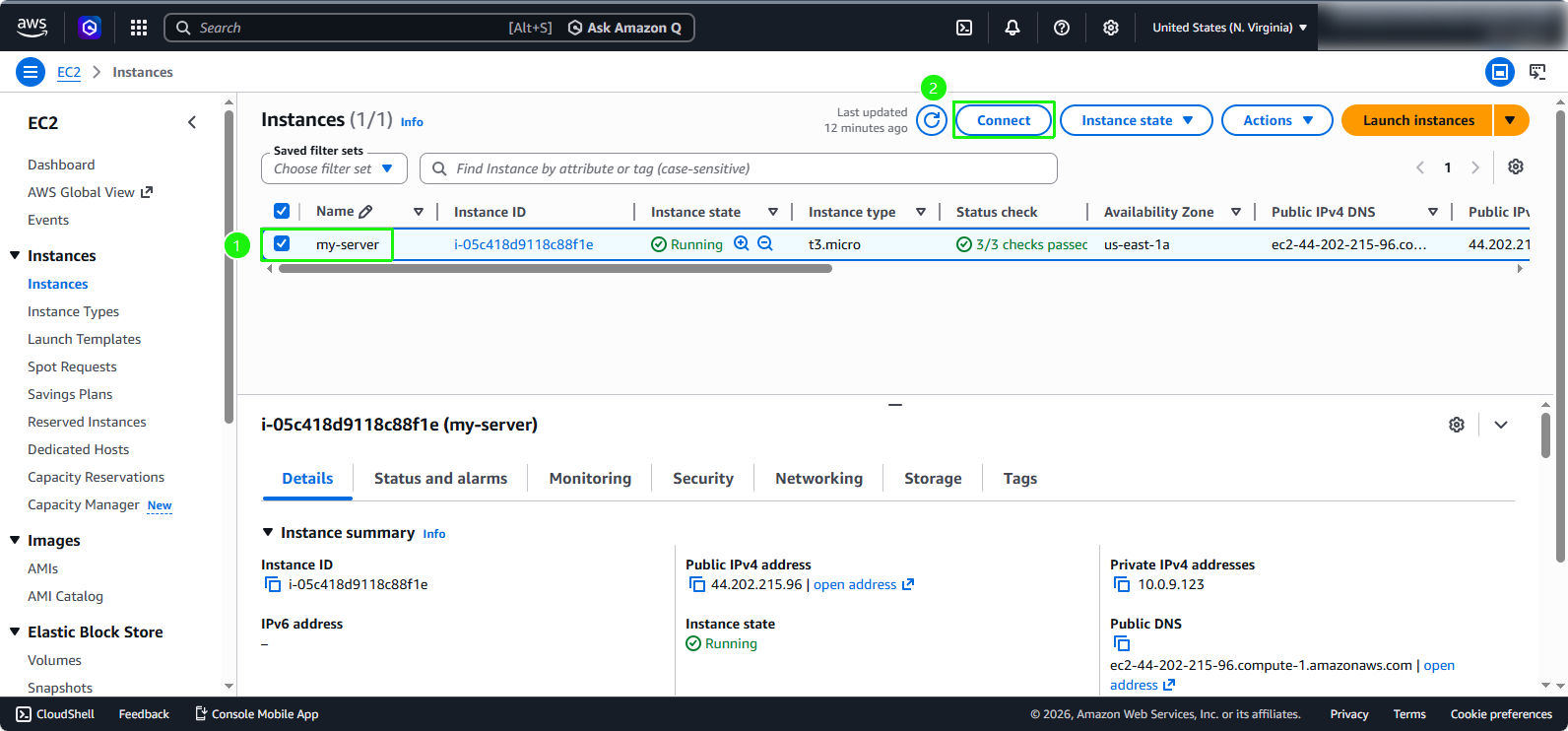1568x731 pixels.
Task: Collapse the EC2 sidebar with chevron
Action: pyautogui.click(x=192, y=122)
